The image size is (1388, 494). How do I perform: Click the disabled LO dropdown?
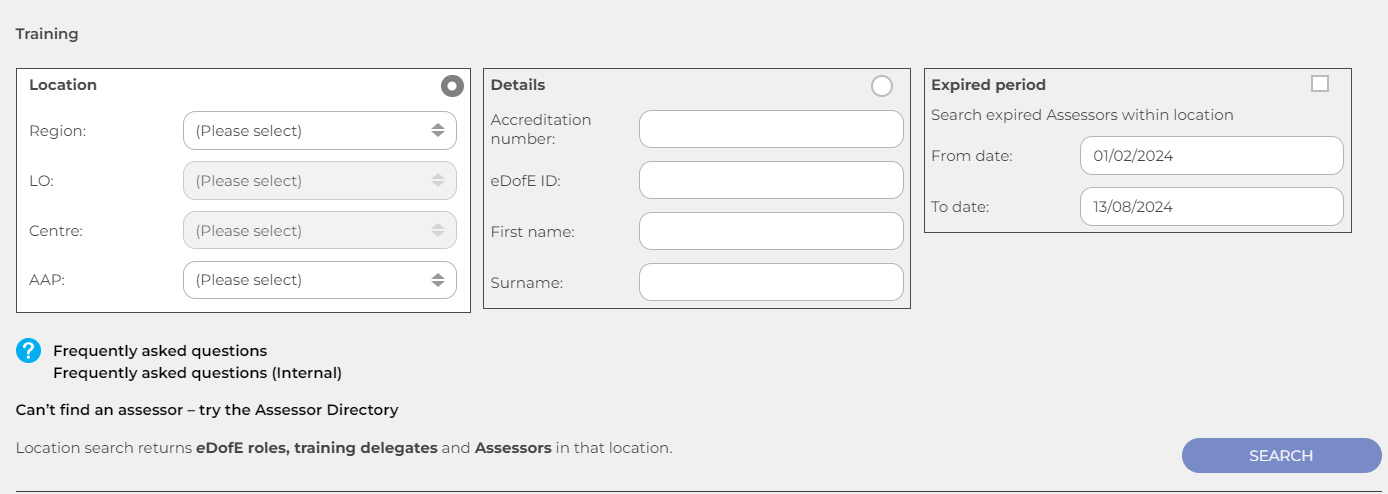tap(319, 181)
